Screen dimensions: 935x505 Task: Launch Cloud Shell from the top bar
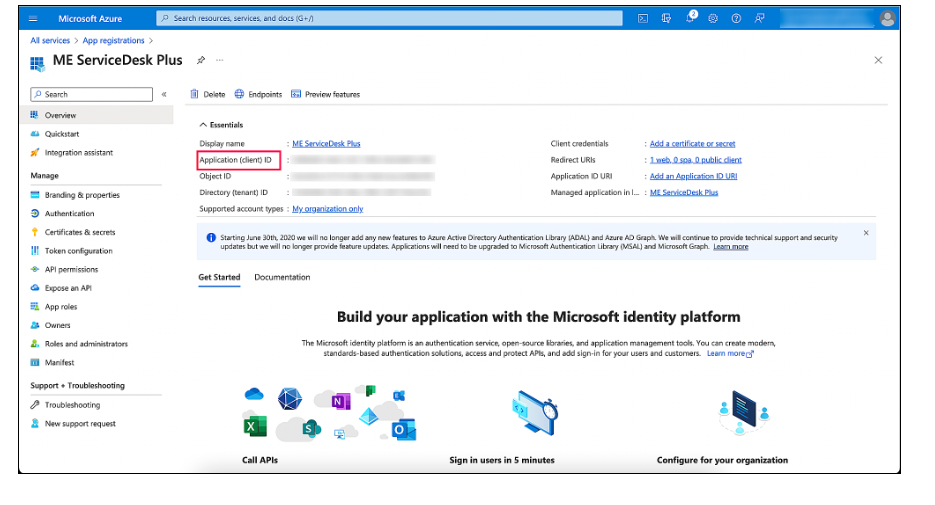click(x=643, y=18)
